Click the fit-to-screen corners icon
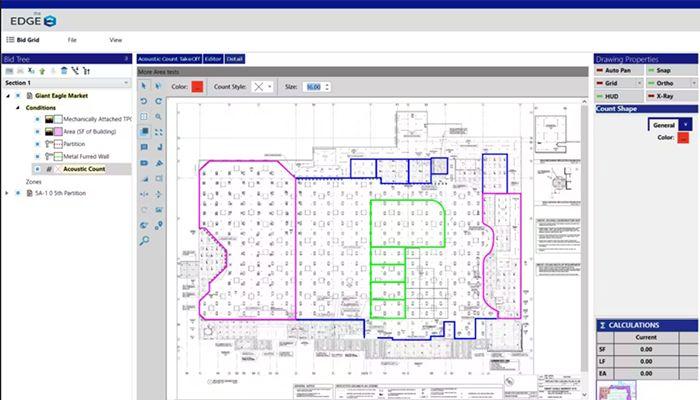 158,132
